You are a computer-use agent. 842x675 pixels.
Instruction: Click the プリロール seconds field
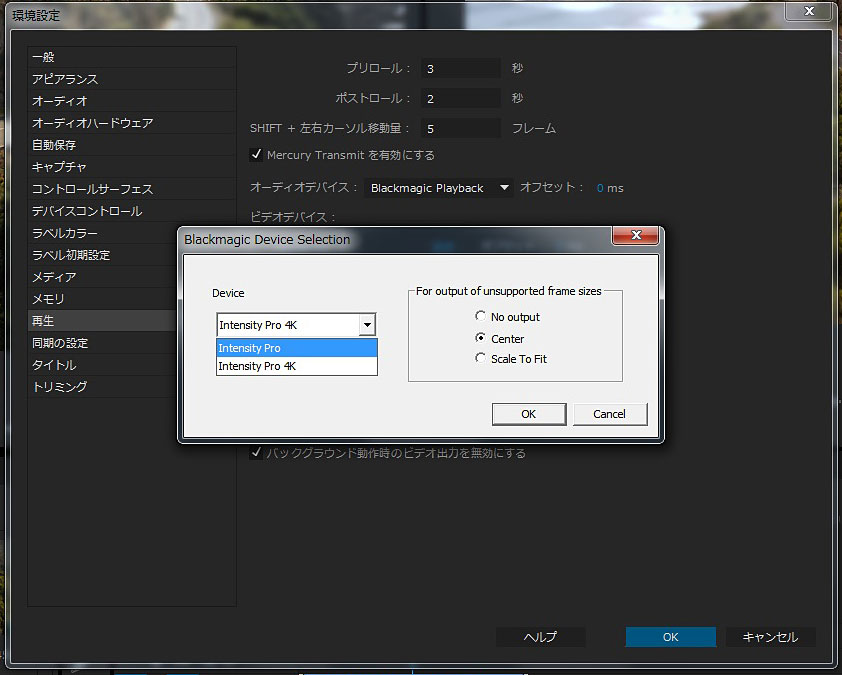[461, 69]
